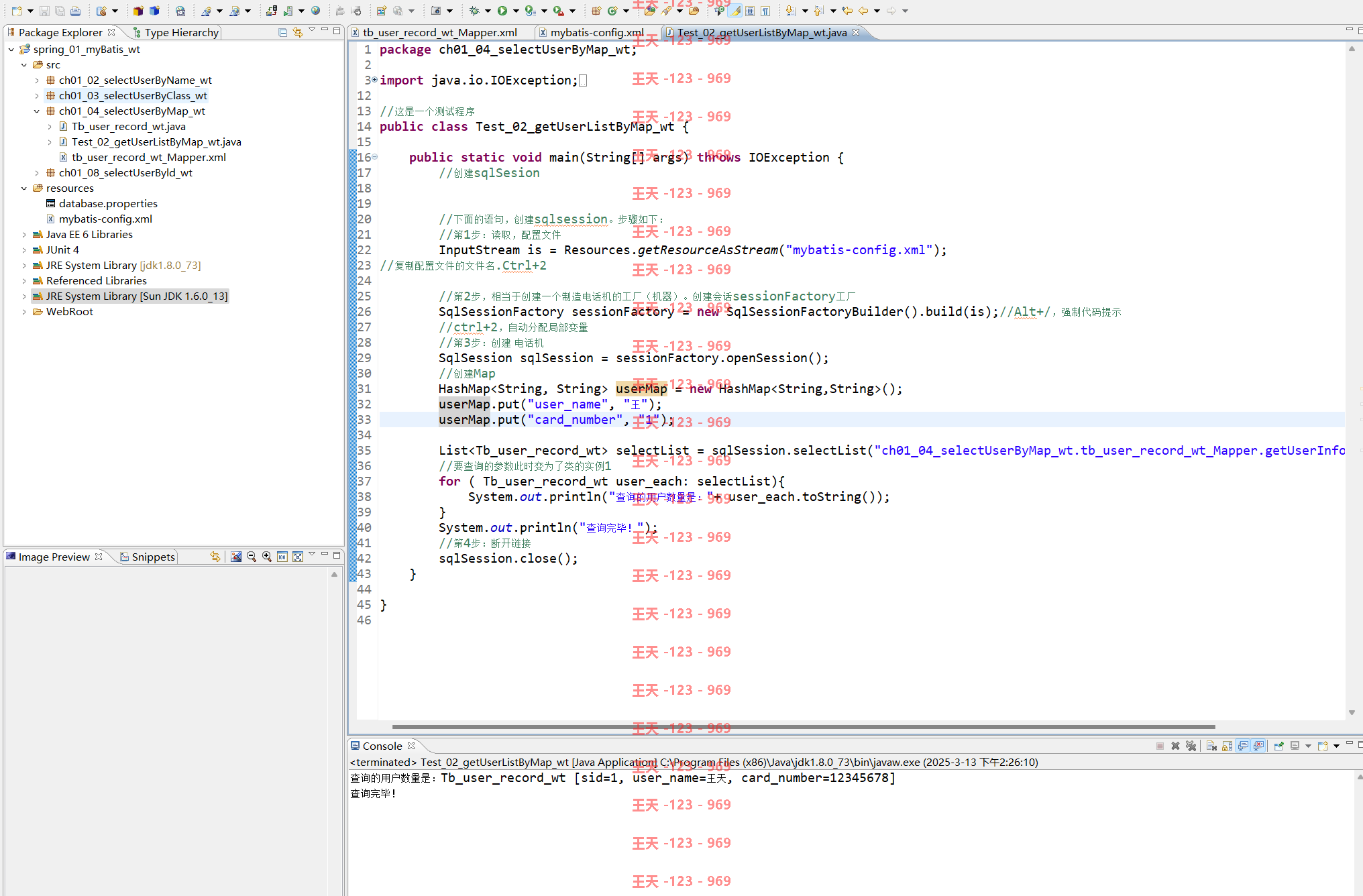Click Zoom Out in Image Preview toolbar
Image resolution: width=1363 pixels, height=896 pixels.
tap(252, 557)
